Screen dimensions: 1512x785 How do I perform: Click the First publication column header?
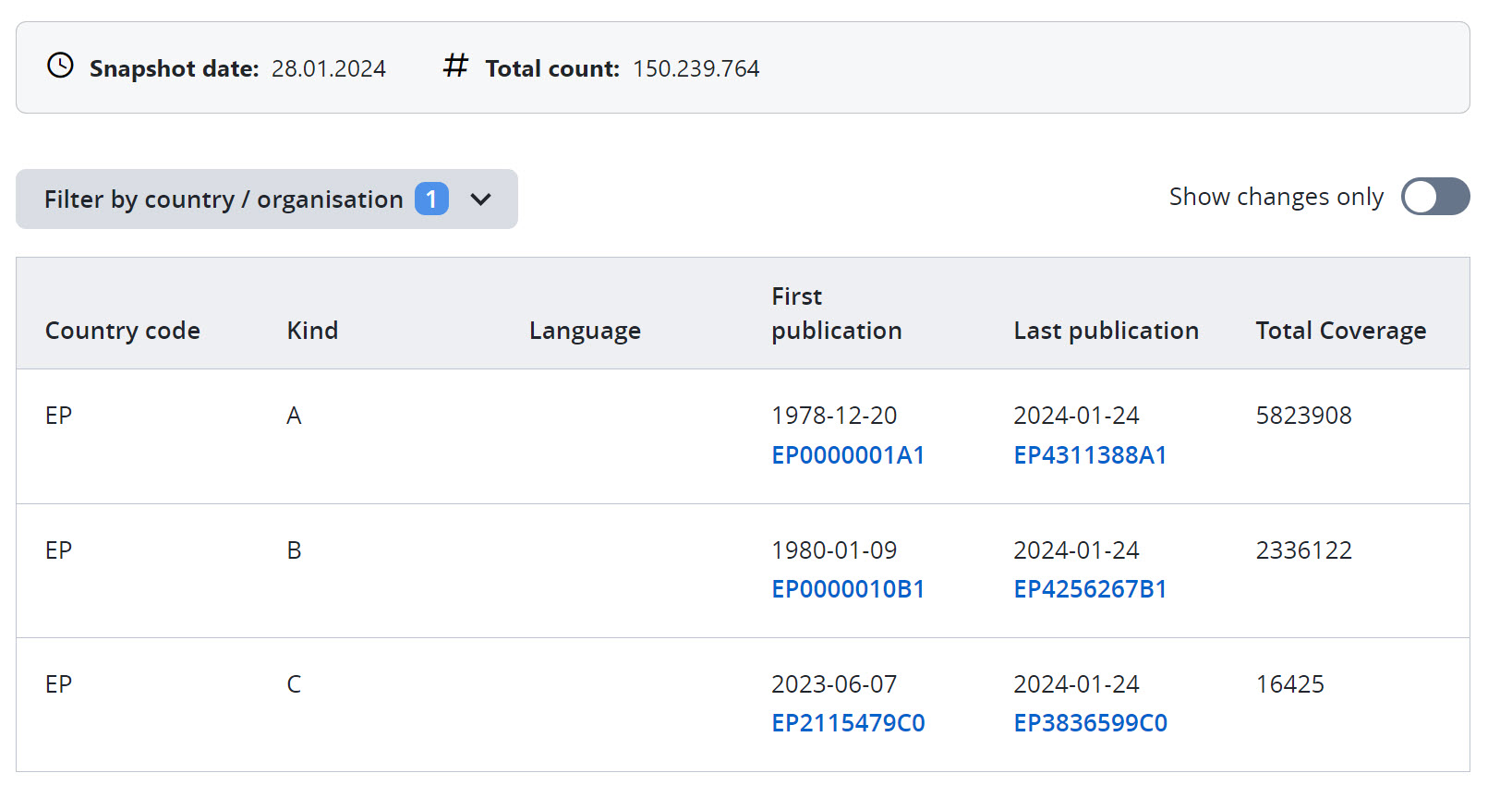pyautogui.click(x=836, y=314)
